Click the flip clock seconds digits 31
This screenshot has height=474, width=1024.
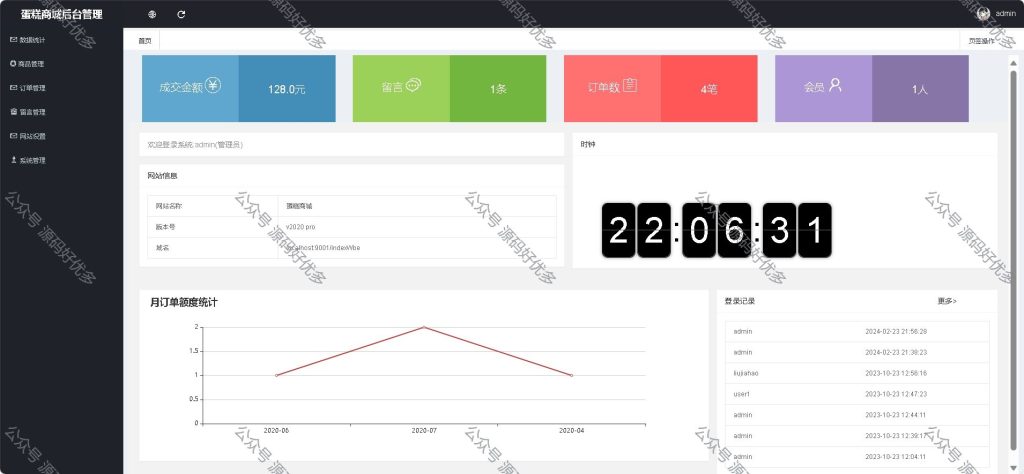click(x=797, y=230)
